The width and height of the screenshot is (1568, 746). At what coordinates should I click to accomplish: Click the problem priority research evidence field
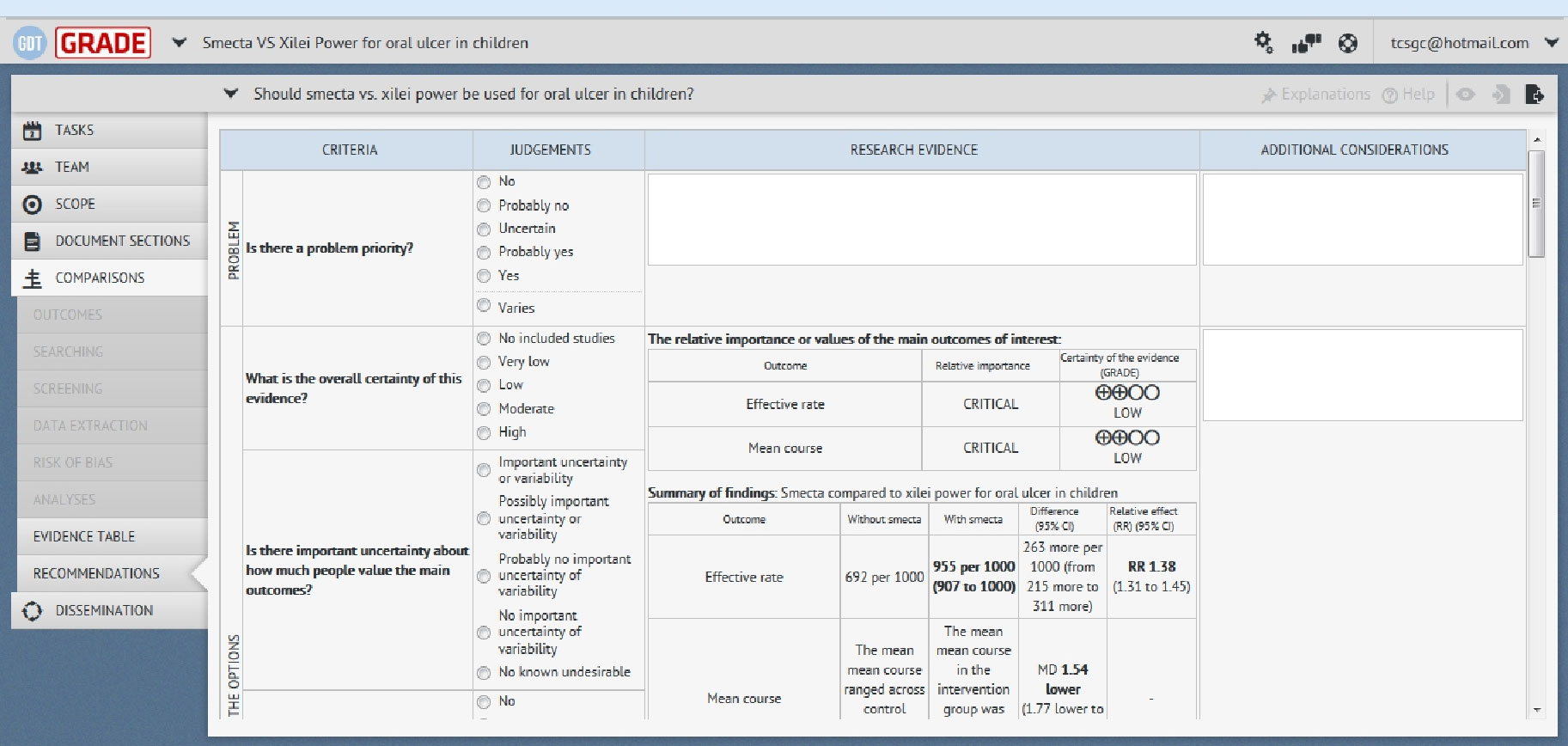(922, 220)
